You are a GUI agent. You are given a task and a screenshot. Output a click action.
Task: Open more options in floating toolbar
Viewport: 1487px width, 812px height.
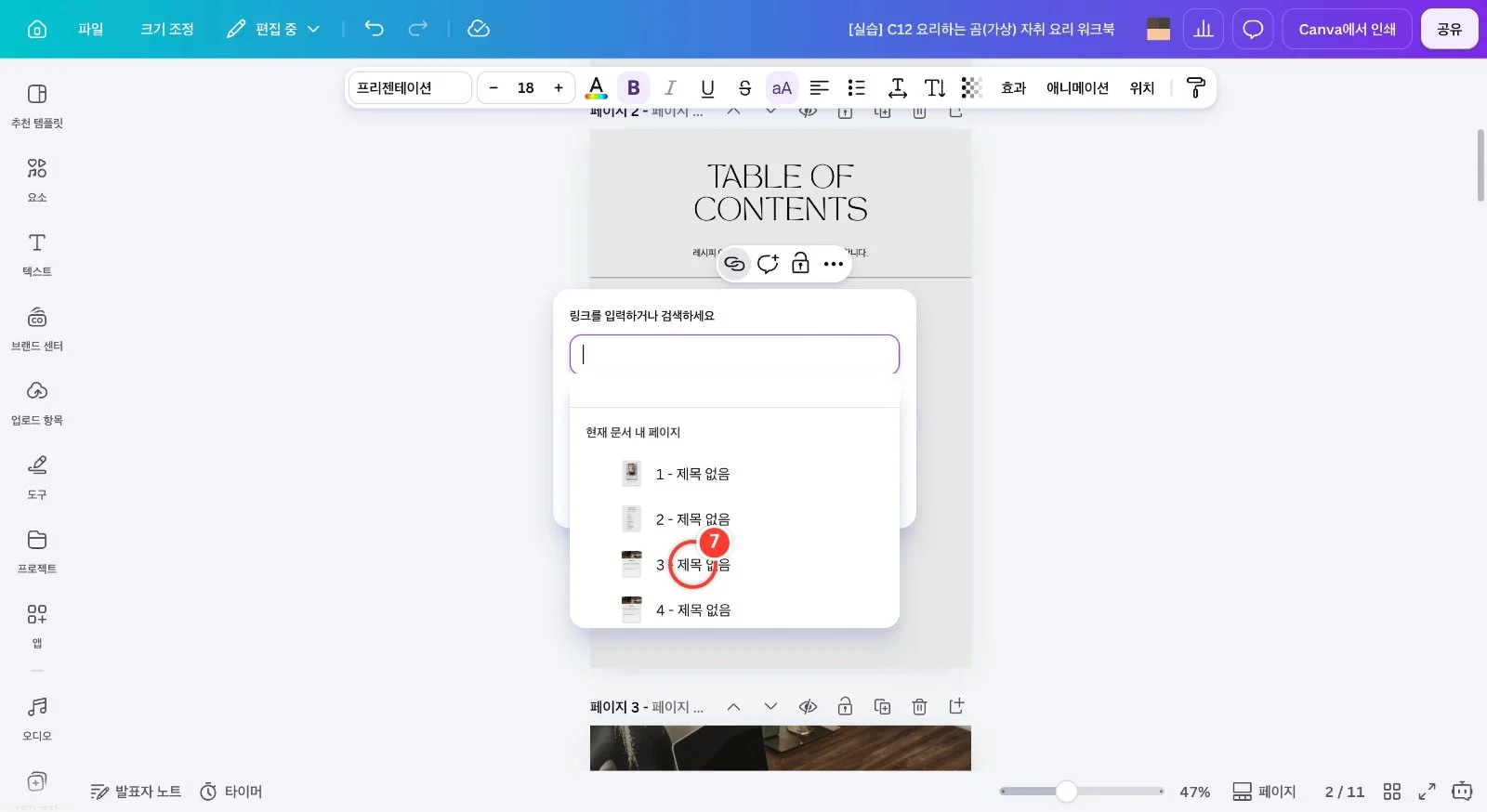tap(834, 264)
